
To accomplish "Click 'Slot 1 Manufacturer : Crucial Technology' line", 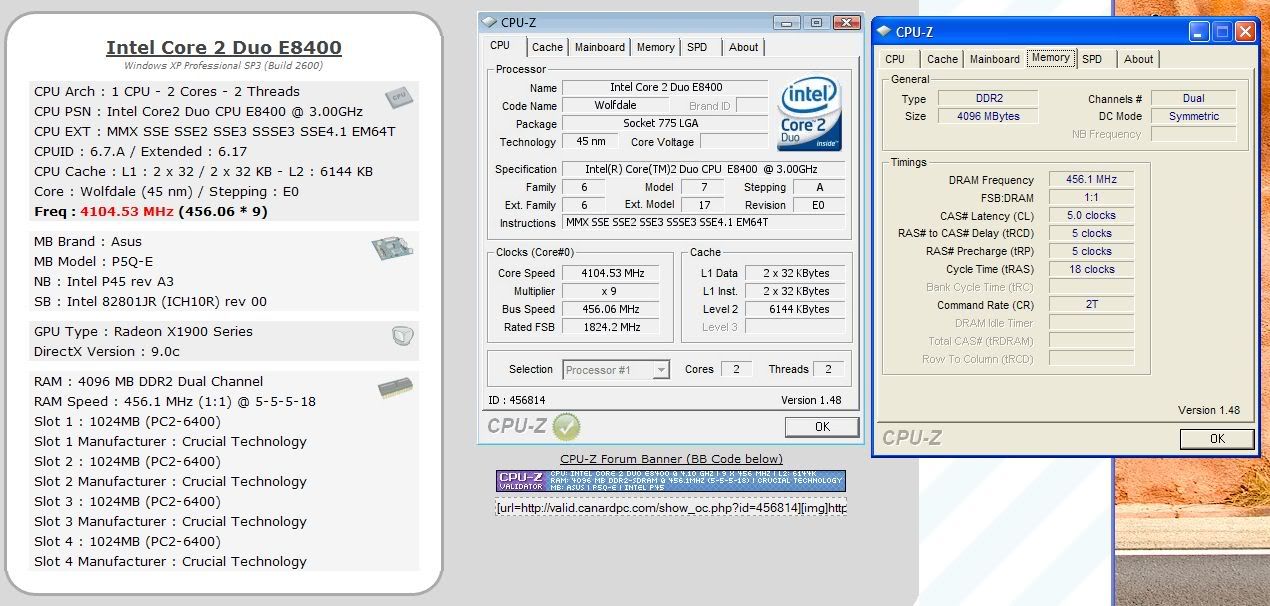I will [x=170, y=441].
